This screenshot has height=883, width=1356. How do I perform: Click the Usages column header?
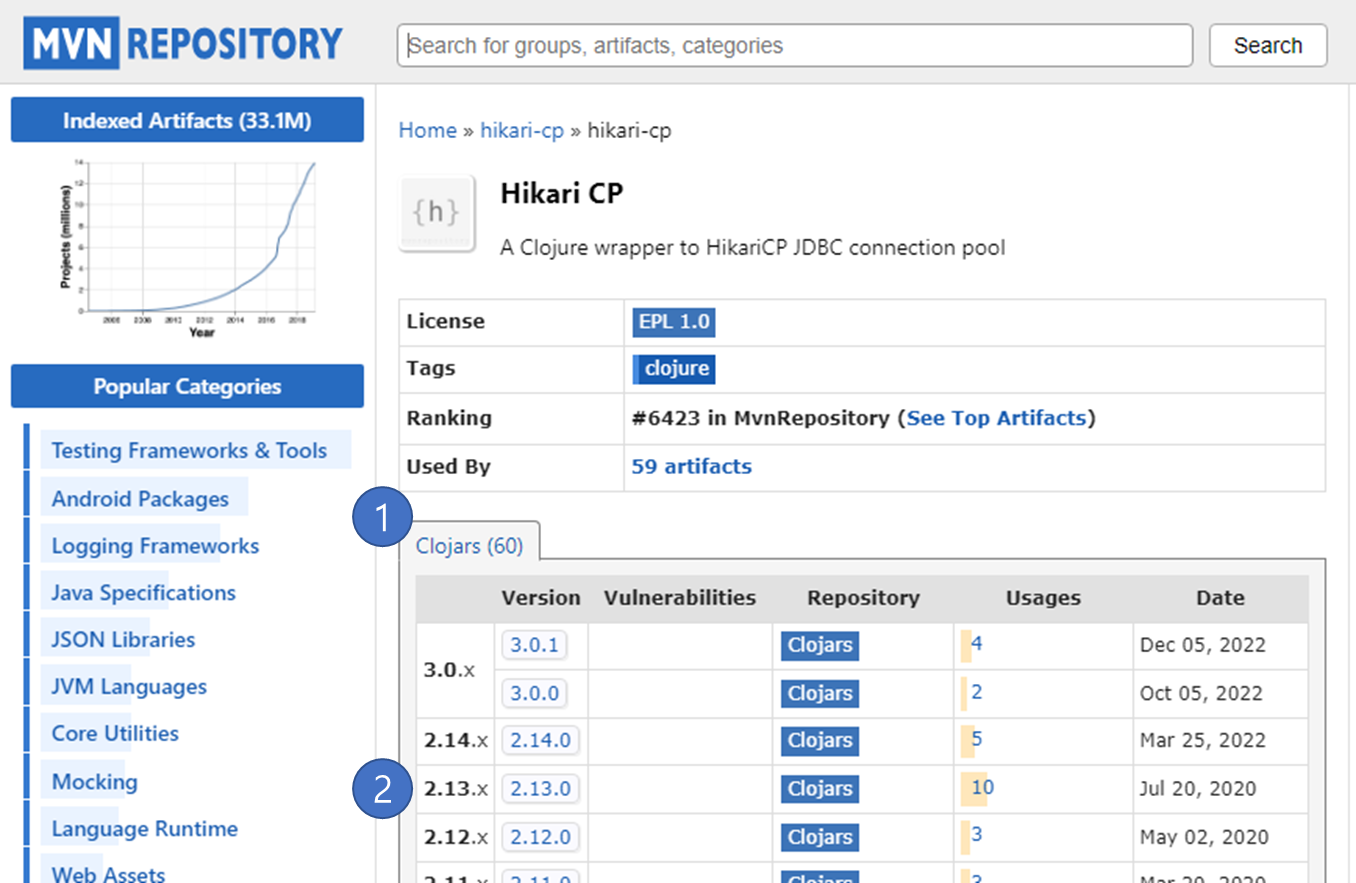click(x=1043, y=598)
